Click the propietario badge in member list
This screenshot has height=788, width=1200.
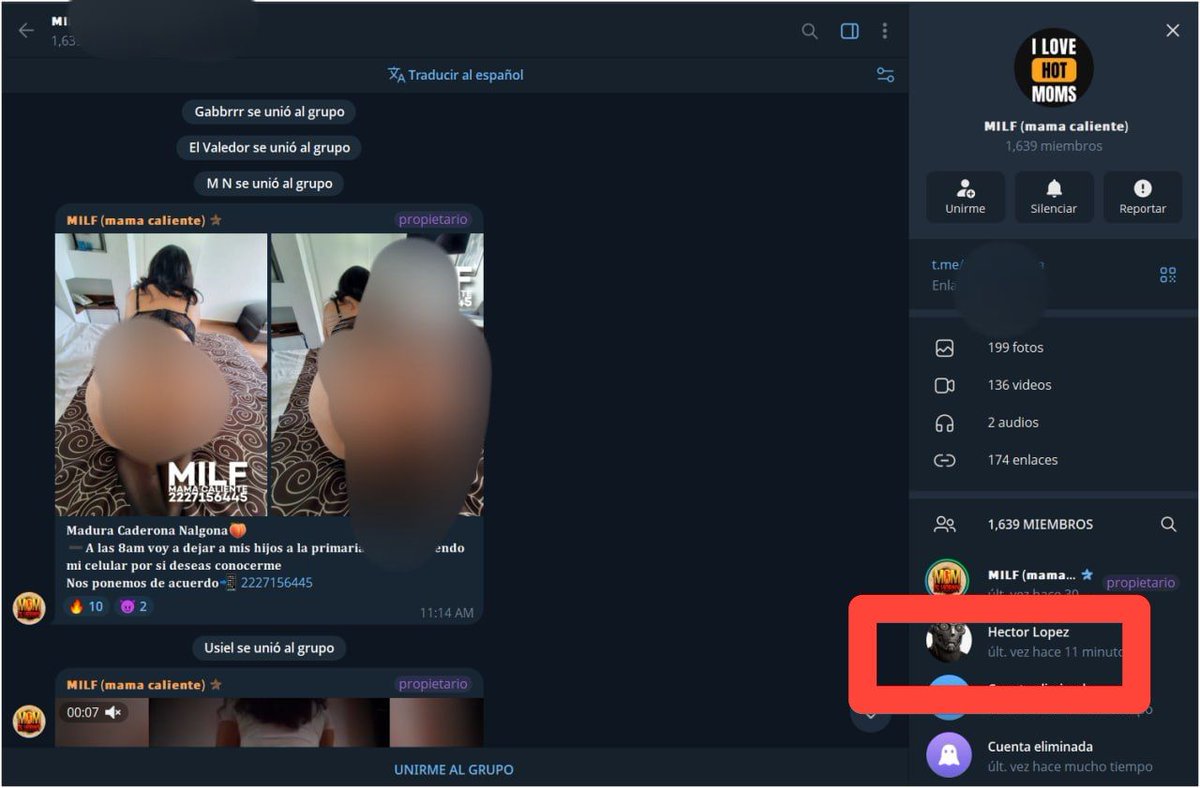(1141, 582)
